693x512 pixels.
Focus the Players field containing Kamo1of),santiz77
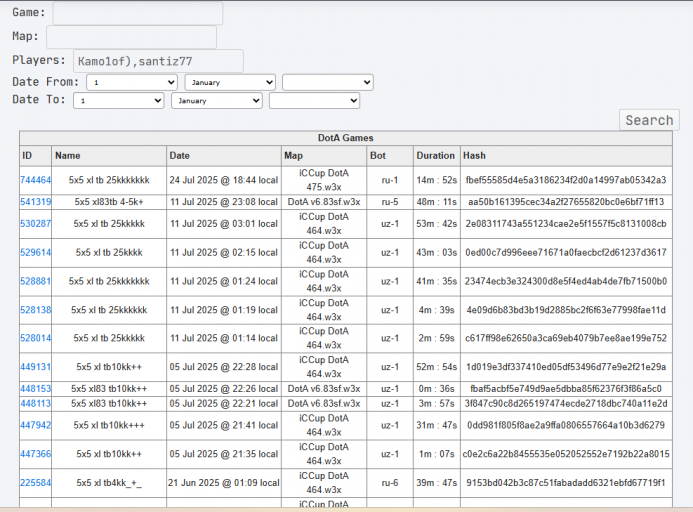coord(158,61)
